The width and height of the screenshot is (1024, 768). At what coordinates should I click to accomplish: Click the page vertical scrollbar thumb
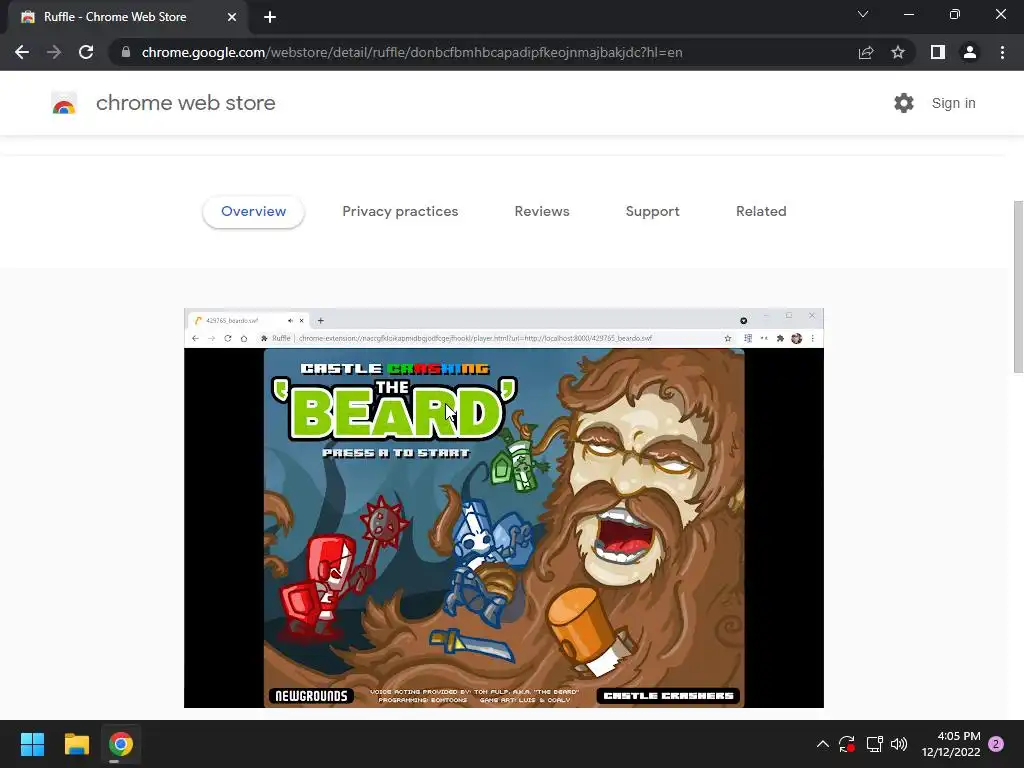[x=1018, y=287]
